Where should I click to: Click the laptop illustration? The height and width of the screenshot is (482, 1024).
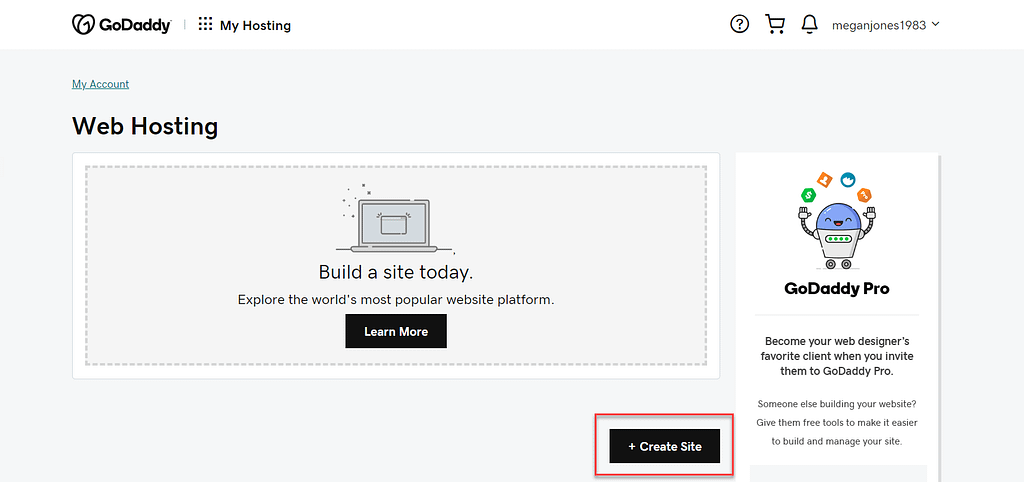(x=395, y=222)
